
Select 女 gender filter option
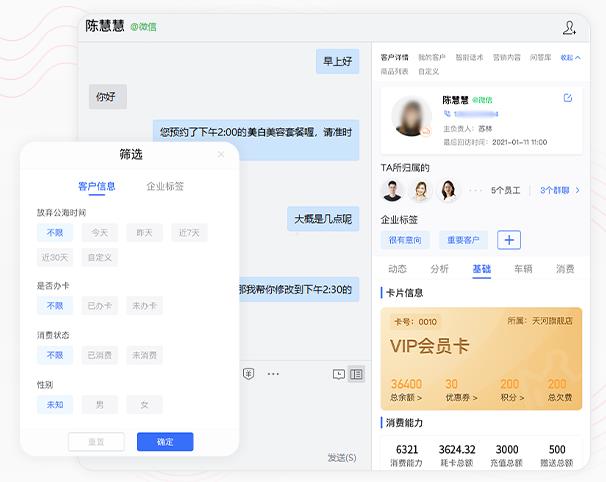tap(144, 405)
